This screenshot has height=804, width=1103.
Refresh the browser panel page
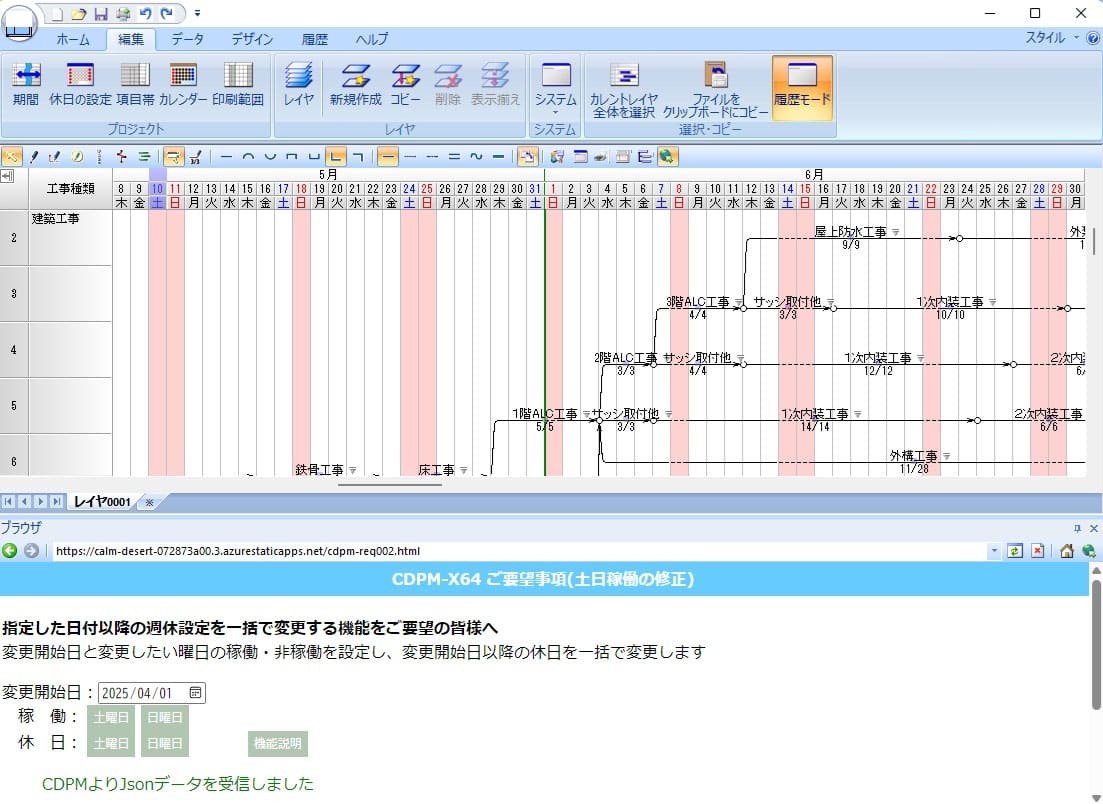coord(1014,551)
